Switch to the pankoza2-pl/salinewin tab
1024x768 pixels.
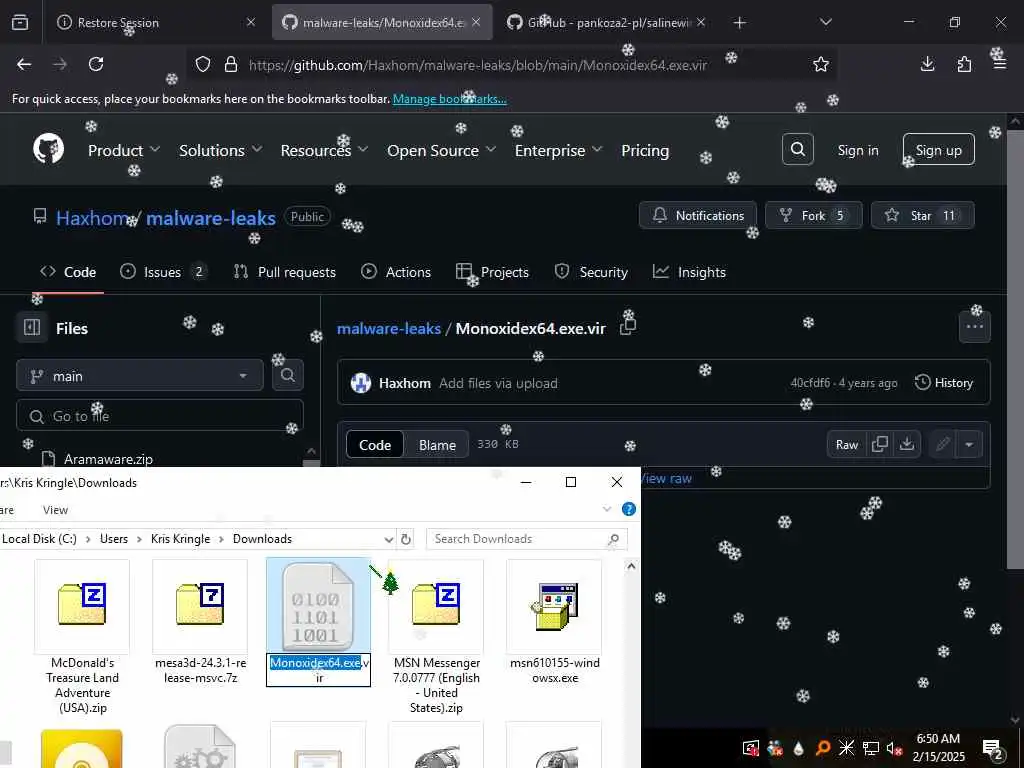click(607, 22)
